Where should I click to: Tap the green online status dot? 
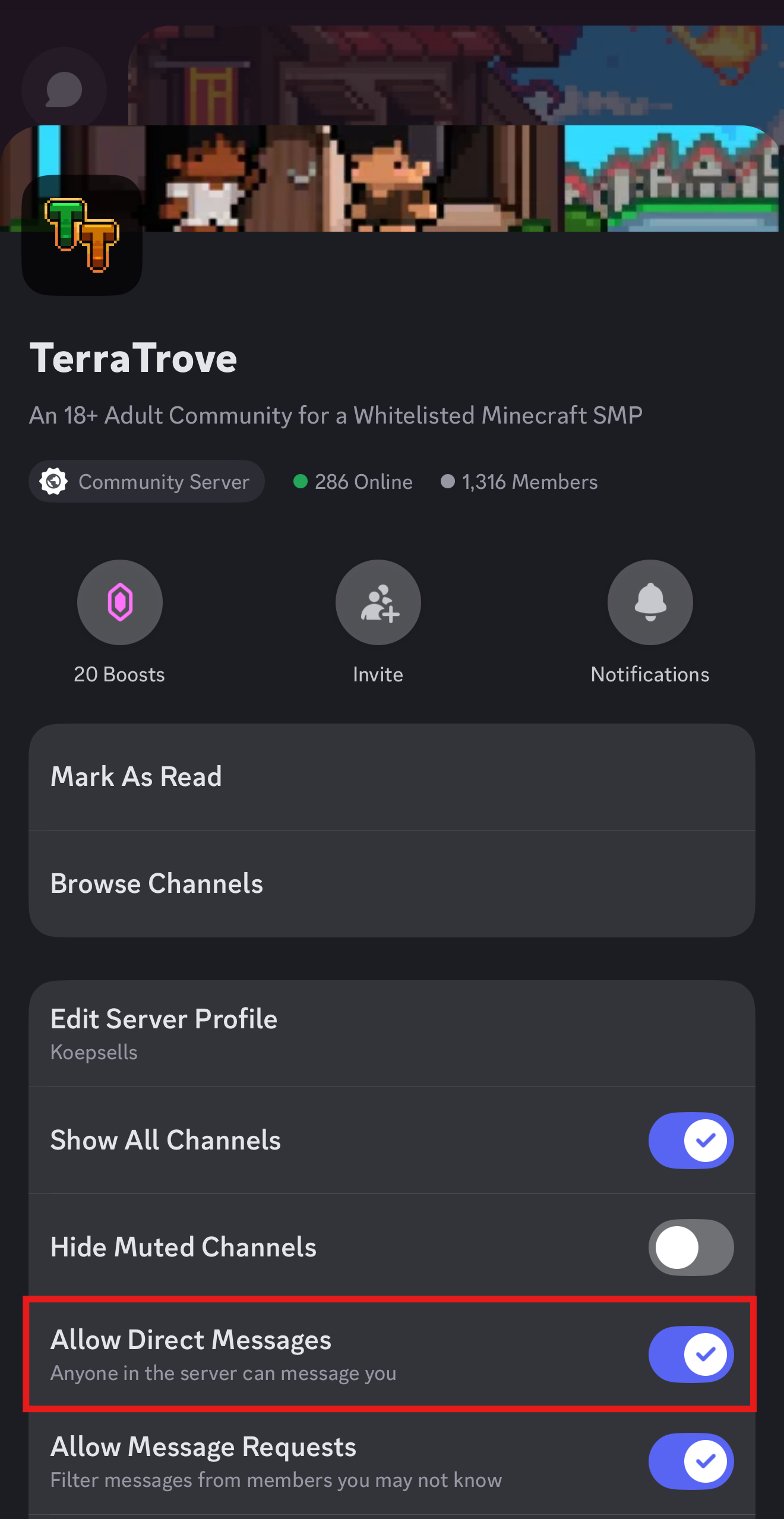[x=301, y=481]
